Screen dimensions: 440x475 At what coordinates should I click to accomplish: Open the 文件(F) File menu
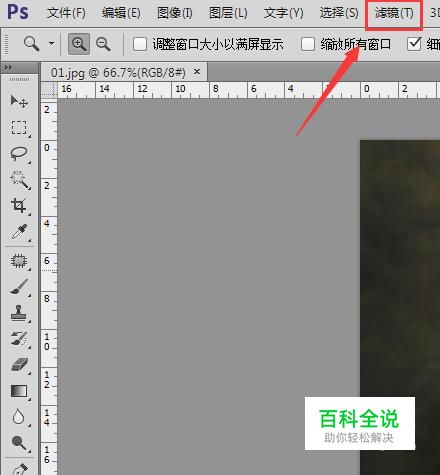(x=66, y=13)
